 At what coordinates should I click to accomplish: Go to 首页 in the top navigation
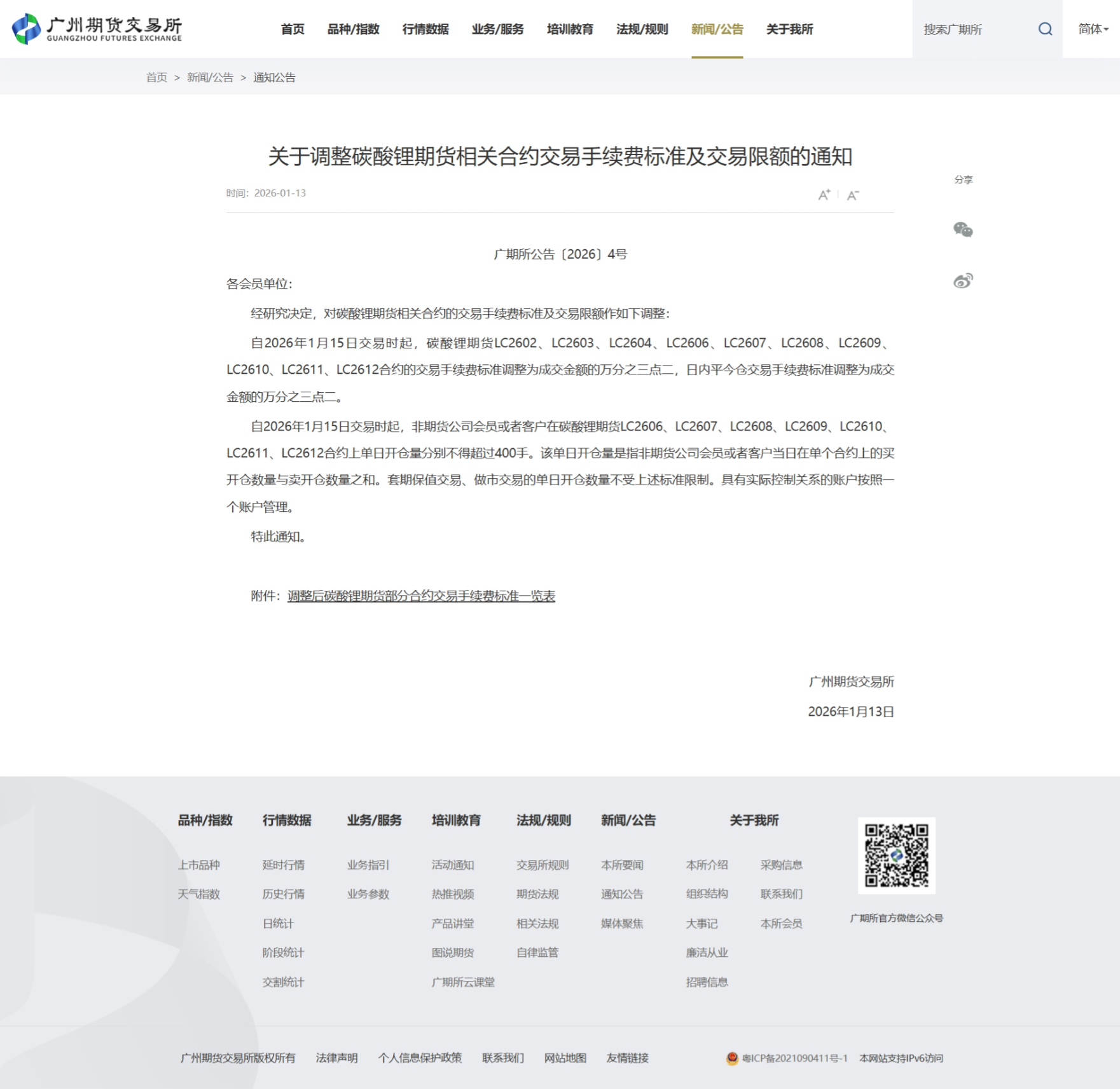point(293,29)
